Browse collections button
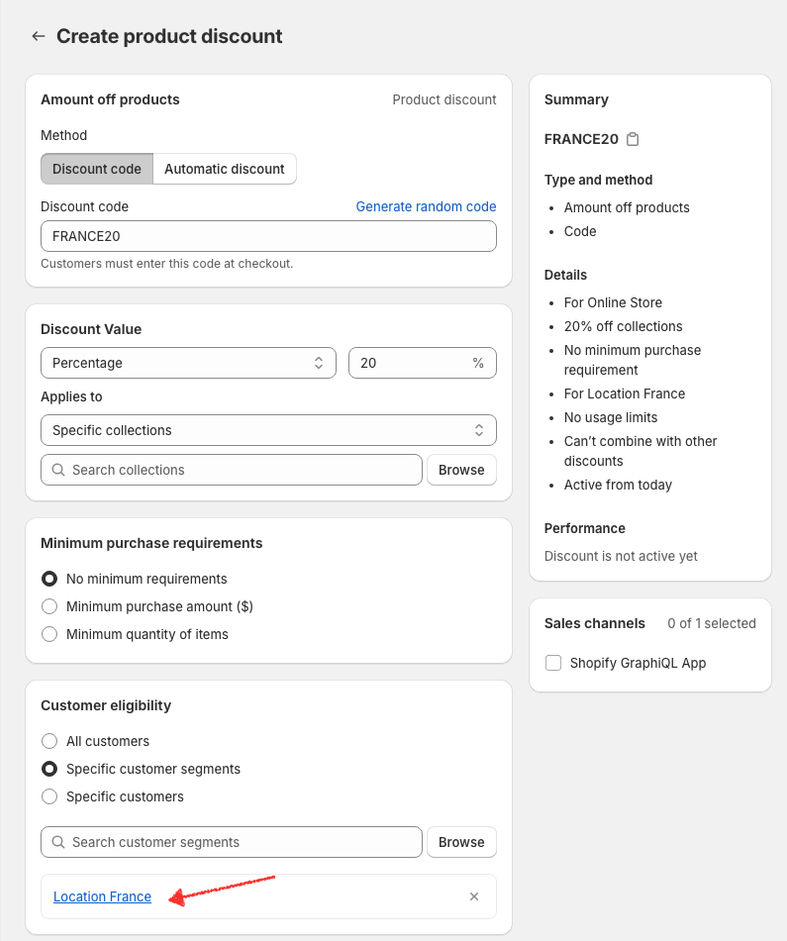The height and width of the screenshot is (941, 787). [x=461, y=470]
